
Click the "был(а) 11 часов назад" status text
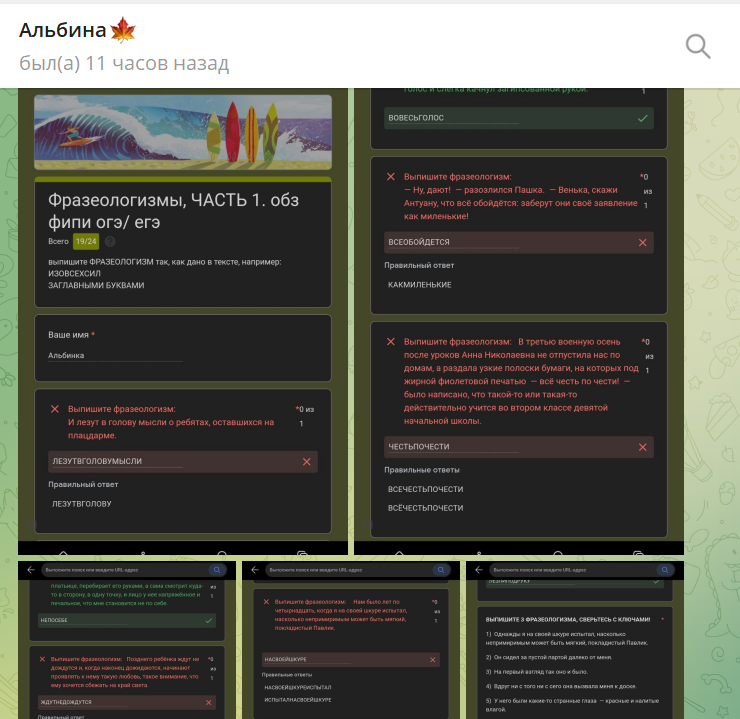124,64
